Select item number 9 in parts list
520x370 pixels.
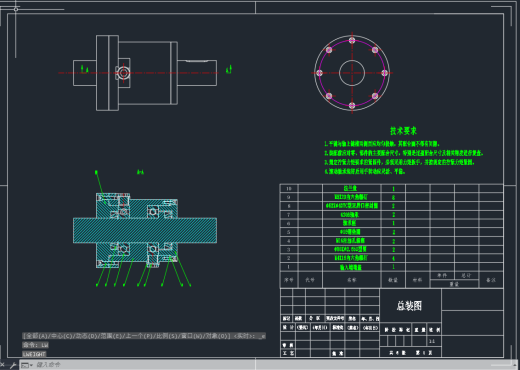289,197
